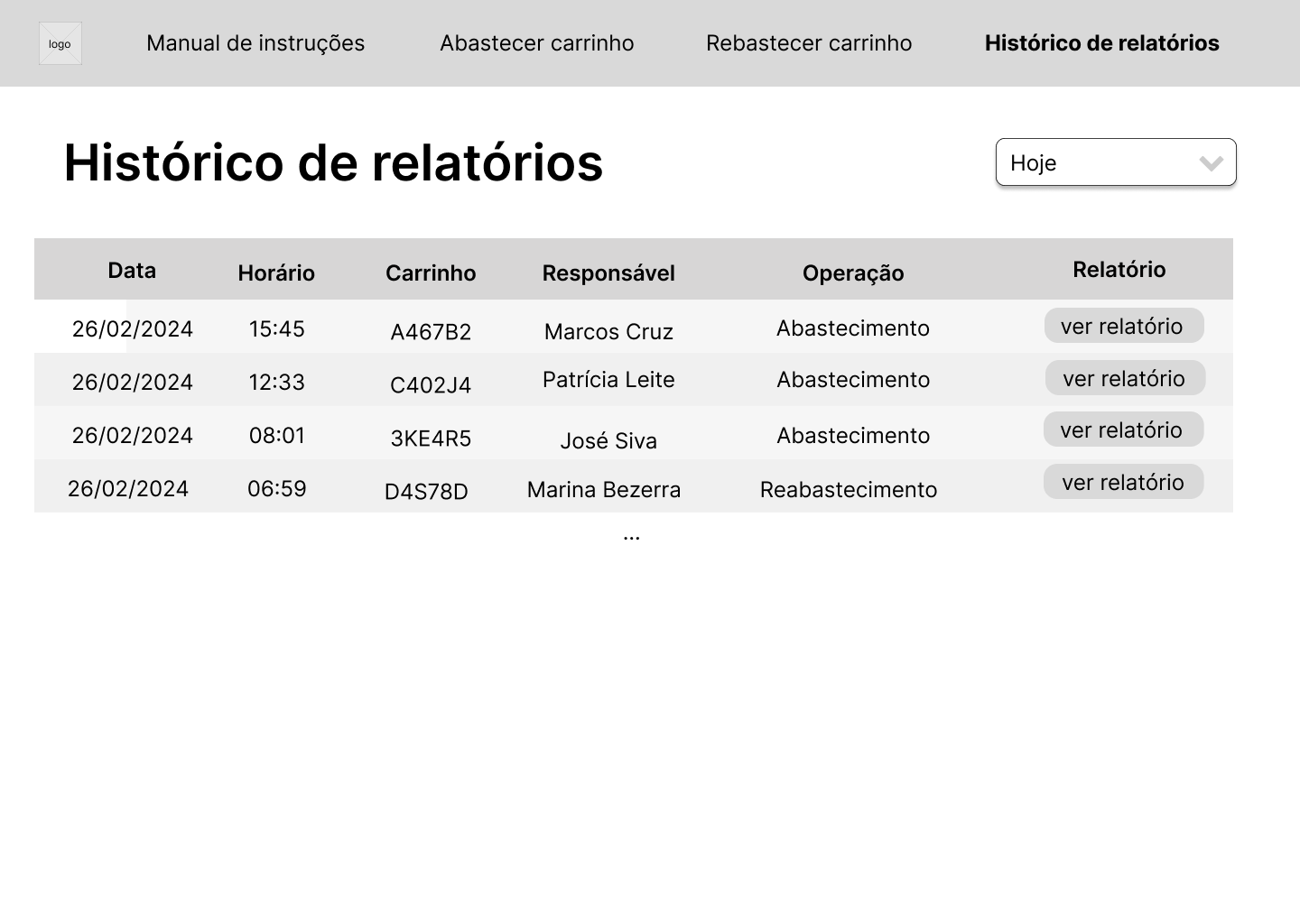The width and height of the screenshot is (1300, 924).
Task: View report for Patrícia Leite
Action: [x=1125, y=378]
